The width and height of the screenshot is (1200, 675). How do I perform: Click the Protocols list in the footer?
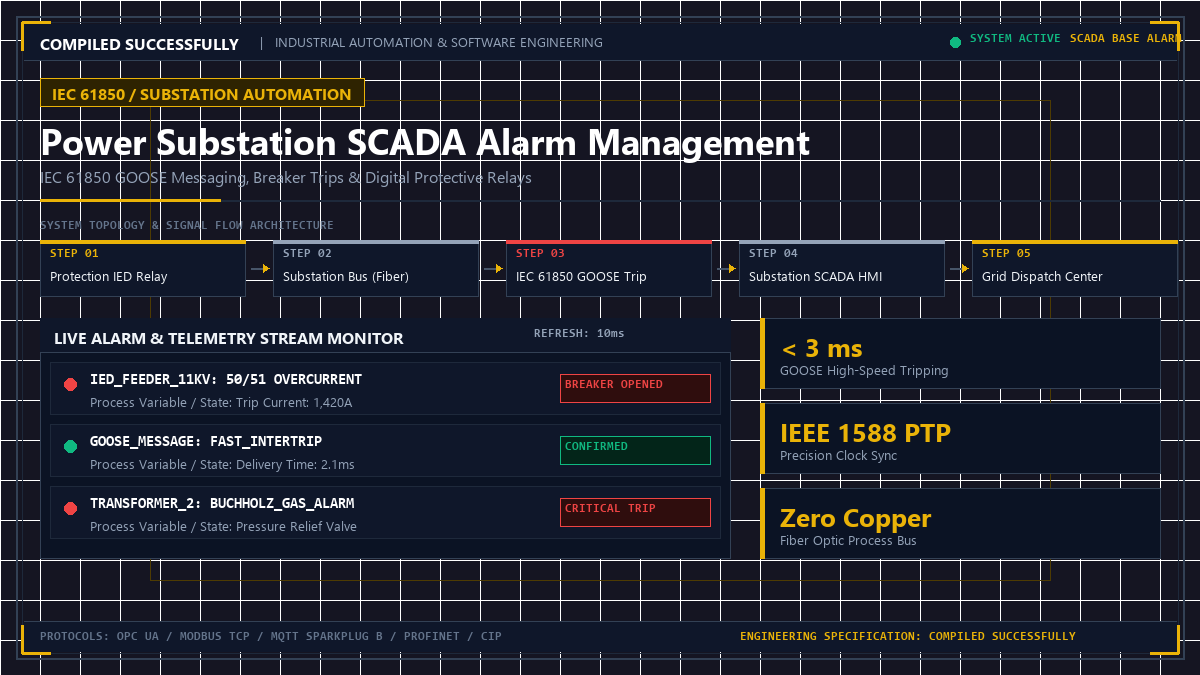pos(271,636)
